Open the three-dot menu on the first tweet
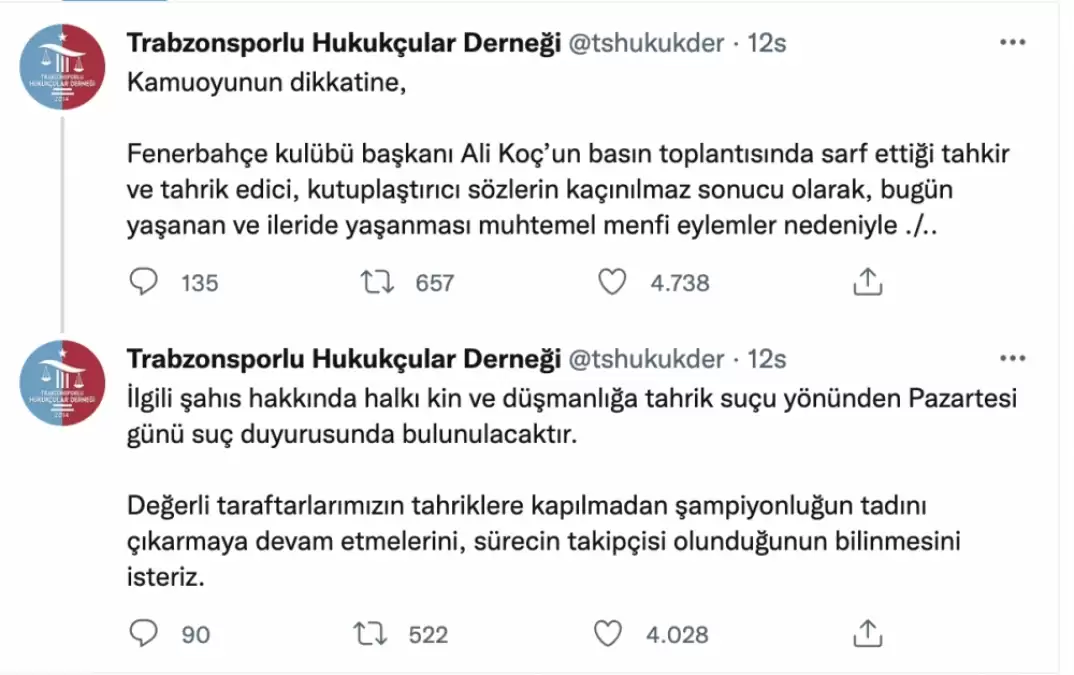The height and width of the screenshot is (675, 1074). tap(1012, 44)
